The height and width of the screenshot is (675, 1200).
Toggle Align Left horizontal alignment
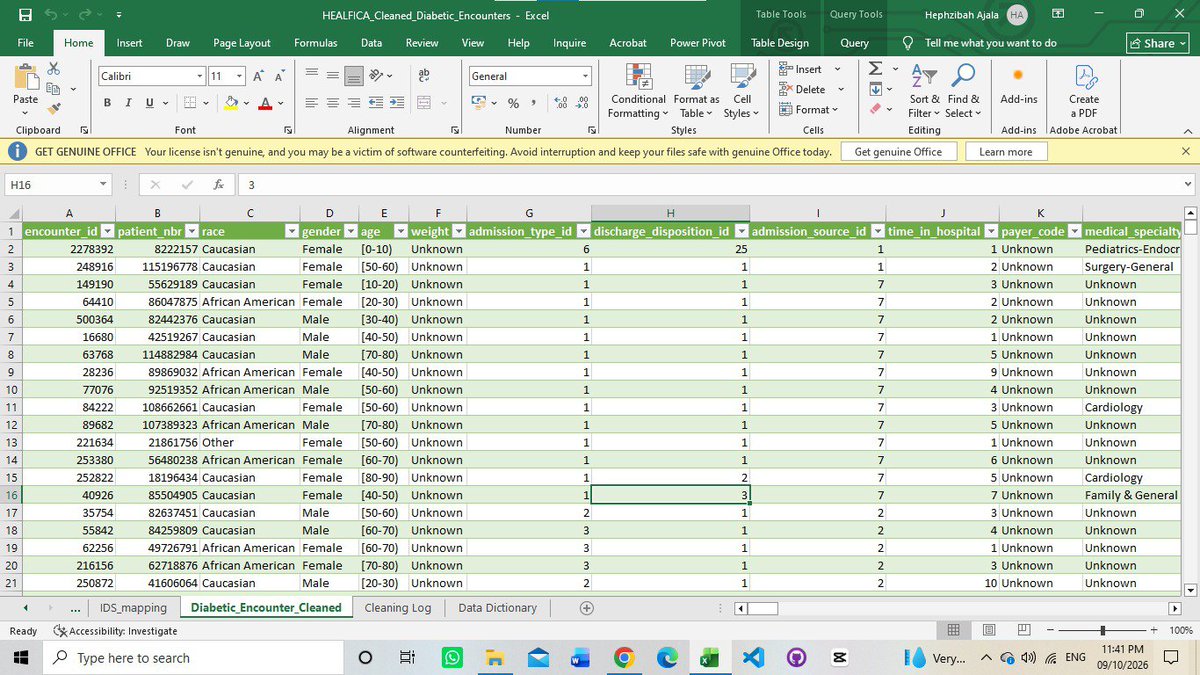tap(312, 103)
